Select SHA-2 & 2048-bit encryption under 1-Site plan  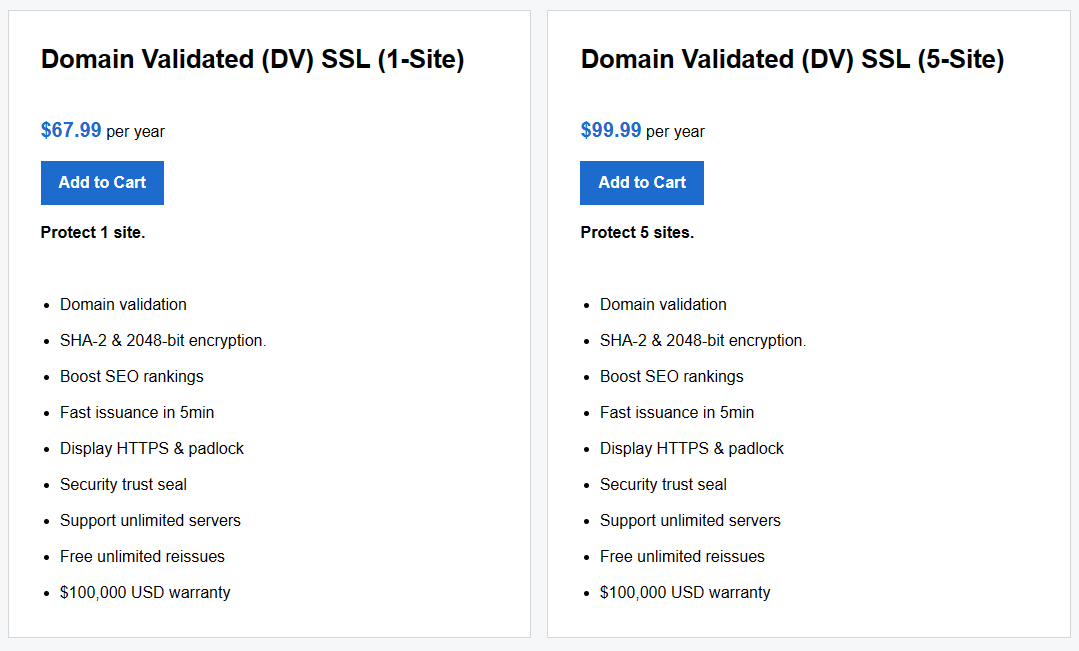point(163,340)
